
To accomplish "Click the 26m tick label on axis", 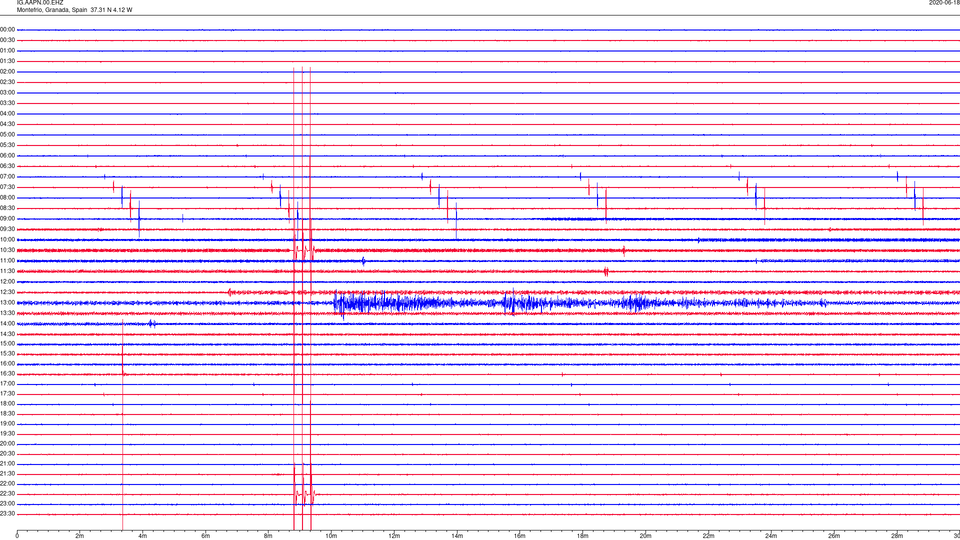I will click(x=834, y=536).
